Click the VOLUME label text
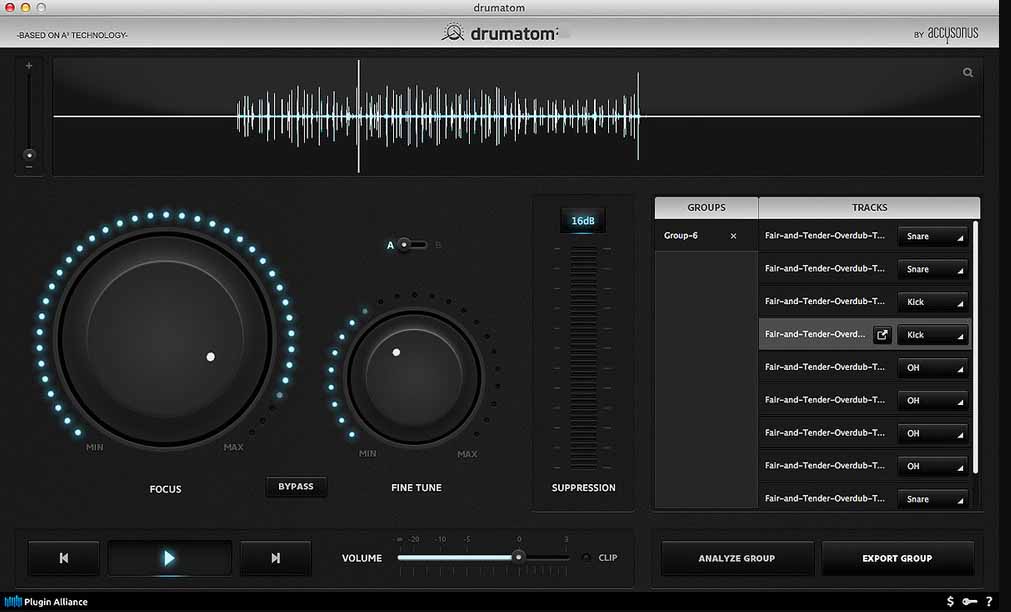 point(362,558)
